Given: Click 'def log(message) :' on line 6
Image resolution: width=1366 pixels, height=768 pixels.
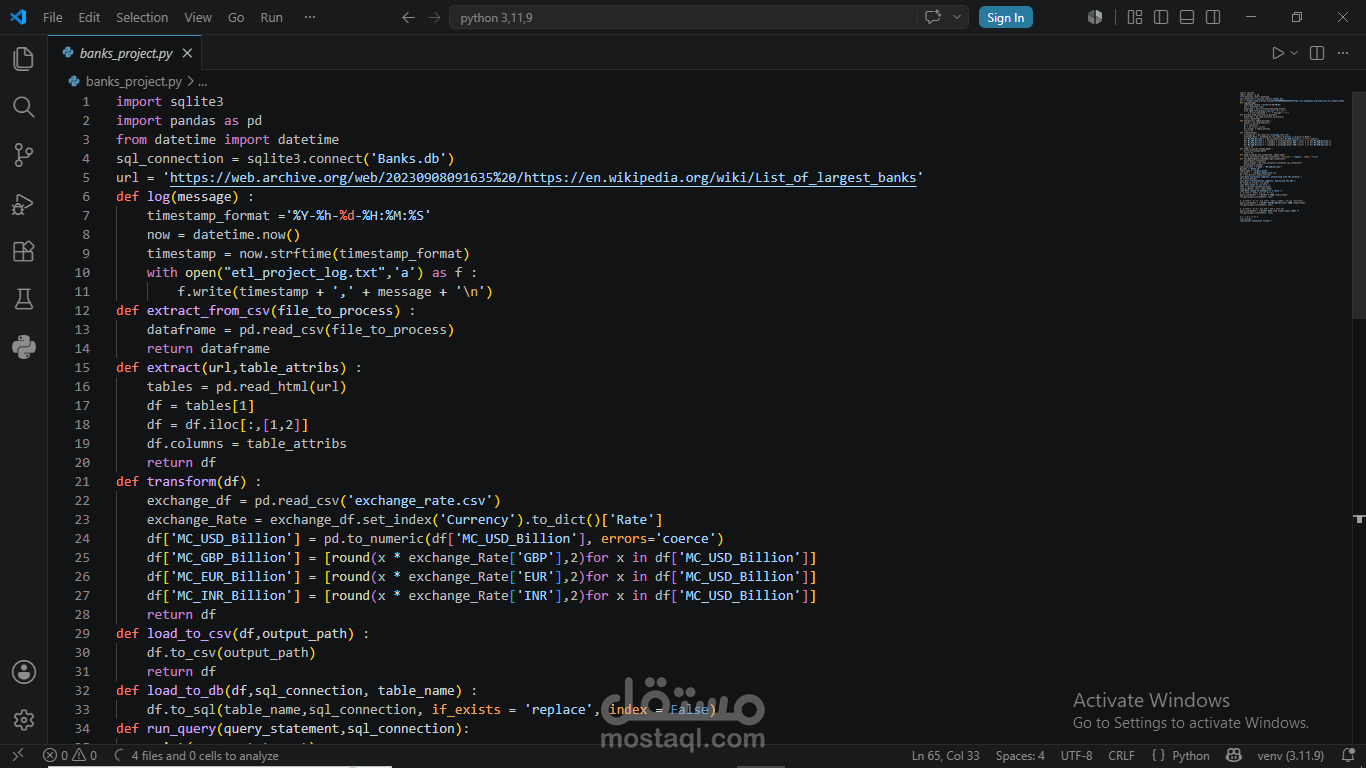Looking at the screenshot, I should pyautogui.click(x=185, y=196).
